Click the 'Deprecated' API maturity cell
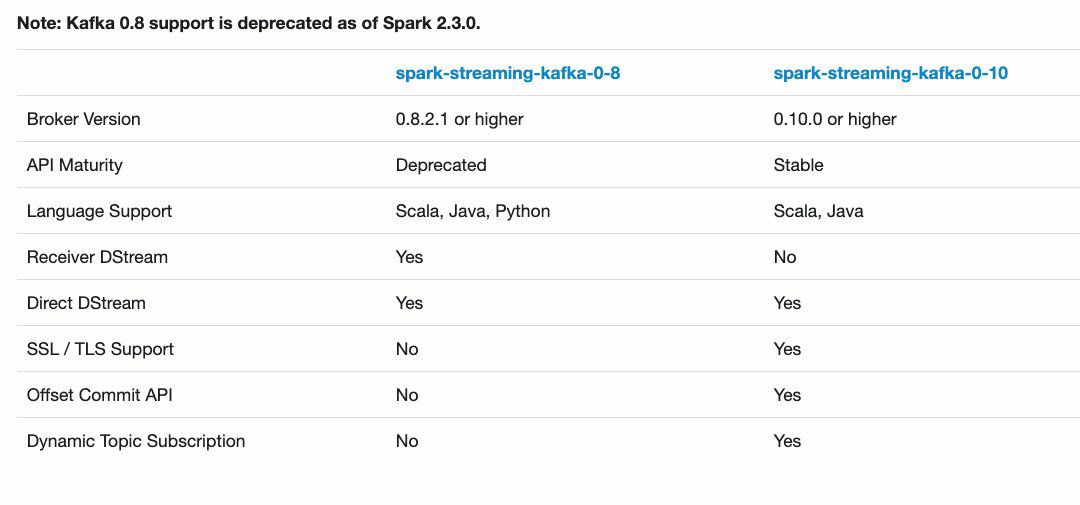This screenshot has height=505, width=1080. tap(441, 165)
